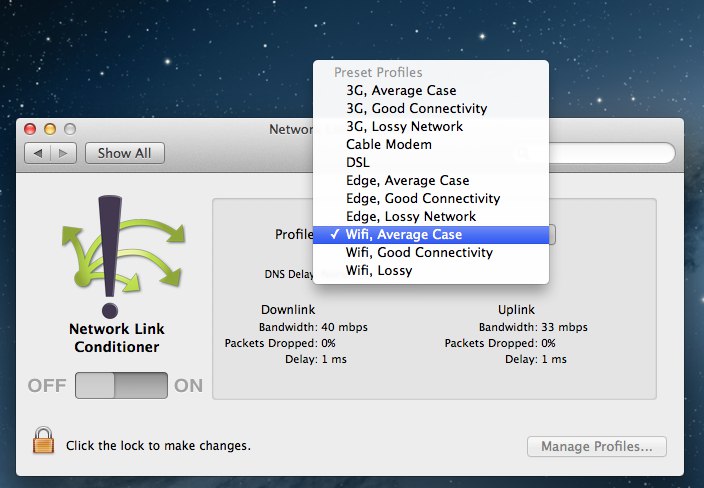Close the window with the red button
This screenshot has height=488, width=704.
tap(30, 129)
